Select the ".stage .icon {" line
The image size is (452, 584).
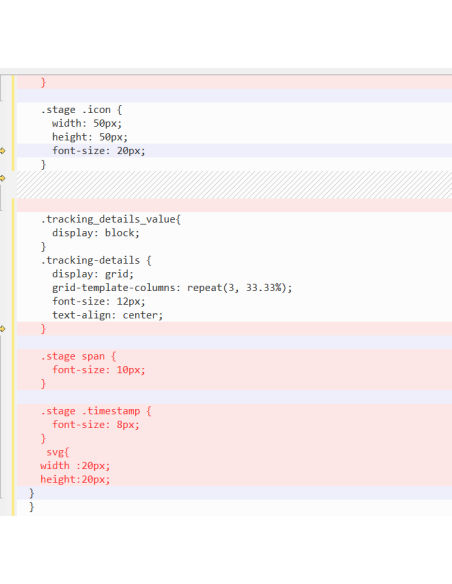coord(81,110)
